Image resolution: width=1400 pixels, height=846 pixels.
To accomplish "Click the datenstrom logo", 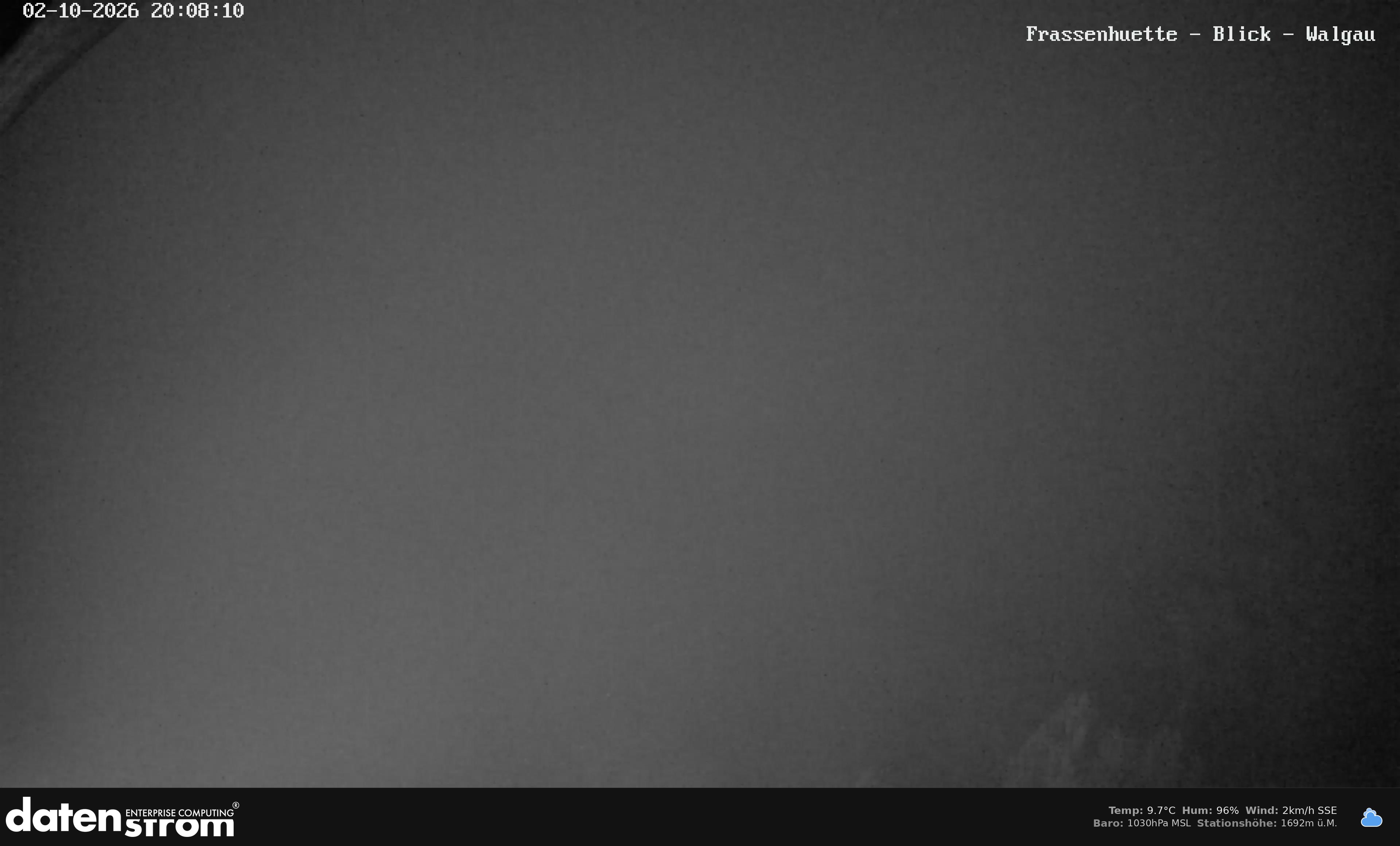I will click(122, 817).
